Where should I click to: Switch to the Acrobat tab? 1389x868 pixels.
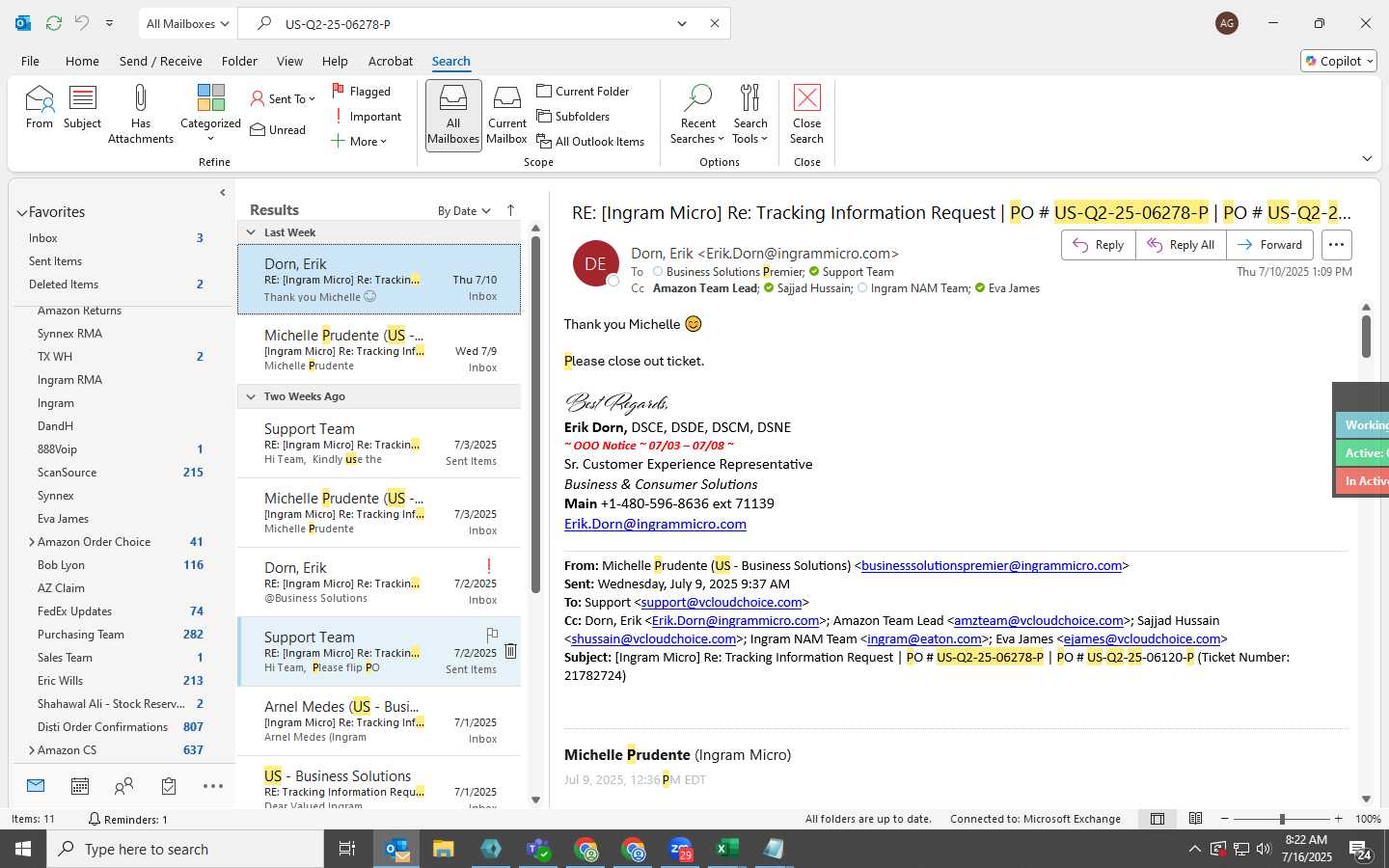(x=391, y=61)
